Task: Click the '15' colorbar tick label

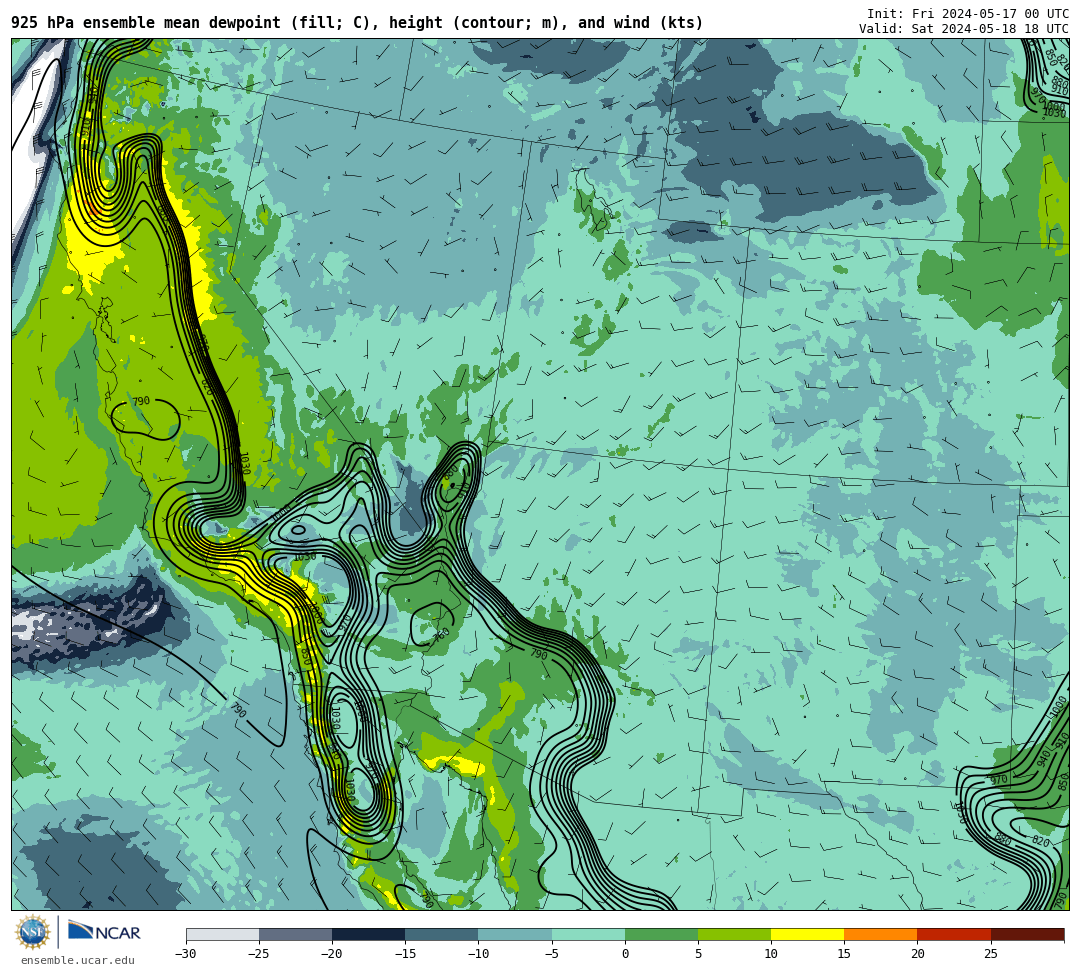Action: 844,954
